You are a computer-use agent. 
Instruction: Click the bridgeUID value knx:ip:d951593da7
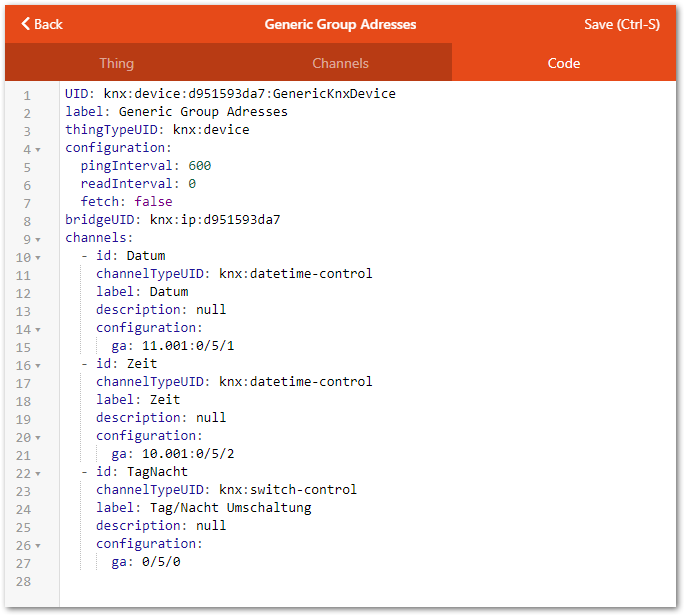pos(215,220)
